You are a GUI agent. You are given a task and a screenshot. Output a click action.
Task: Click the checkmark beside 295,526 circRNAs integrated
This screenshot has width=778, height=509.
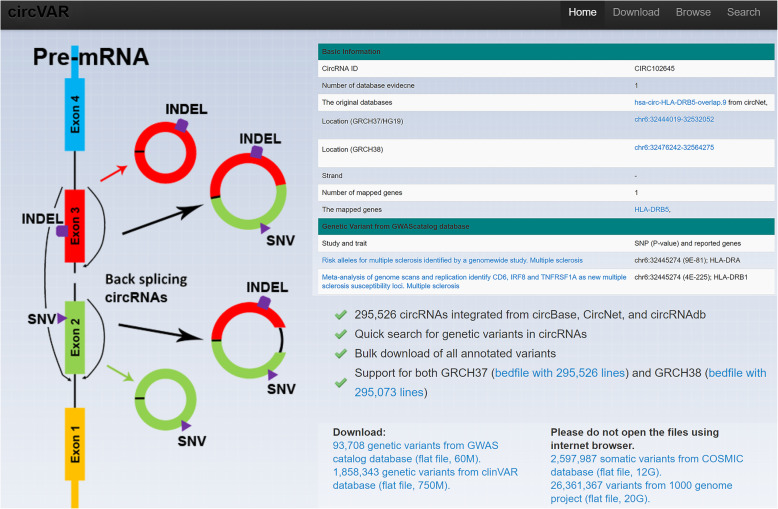(341, 316)
